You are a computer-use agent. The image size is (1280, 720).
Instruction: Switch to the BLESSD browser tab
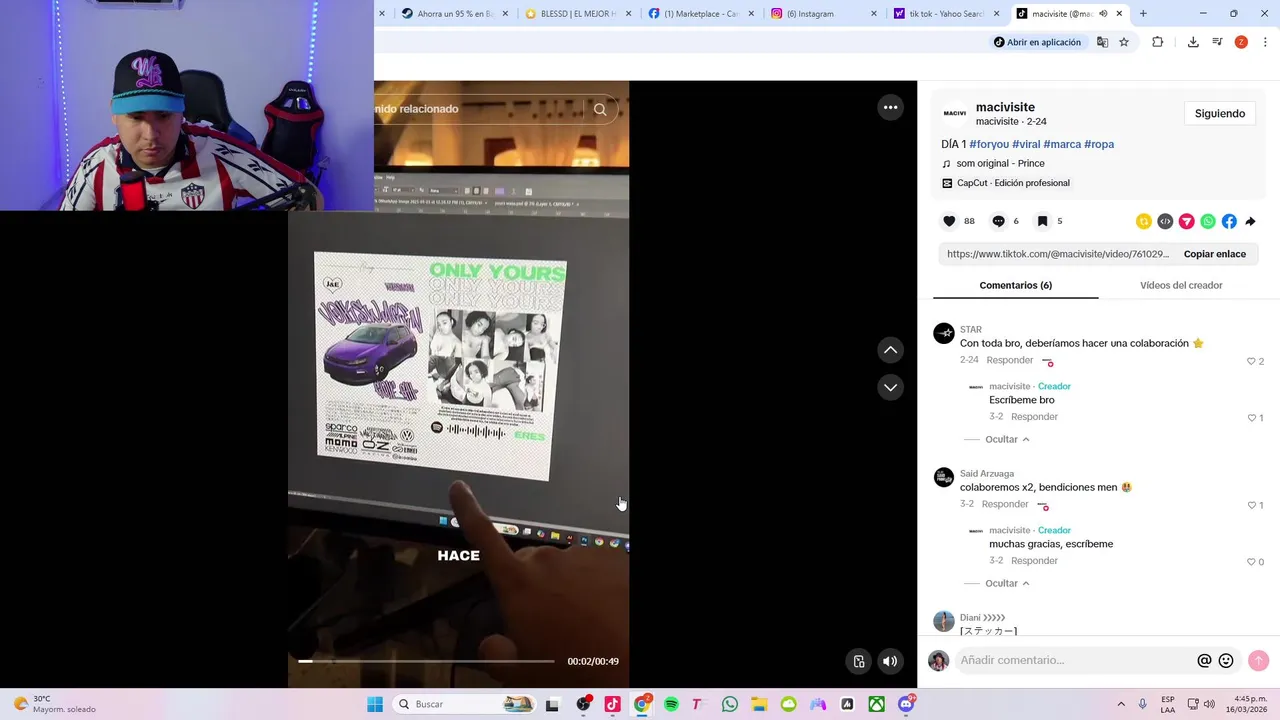tap(578, 13)
